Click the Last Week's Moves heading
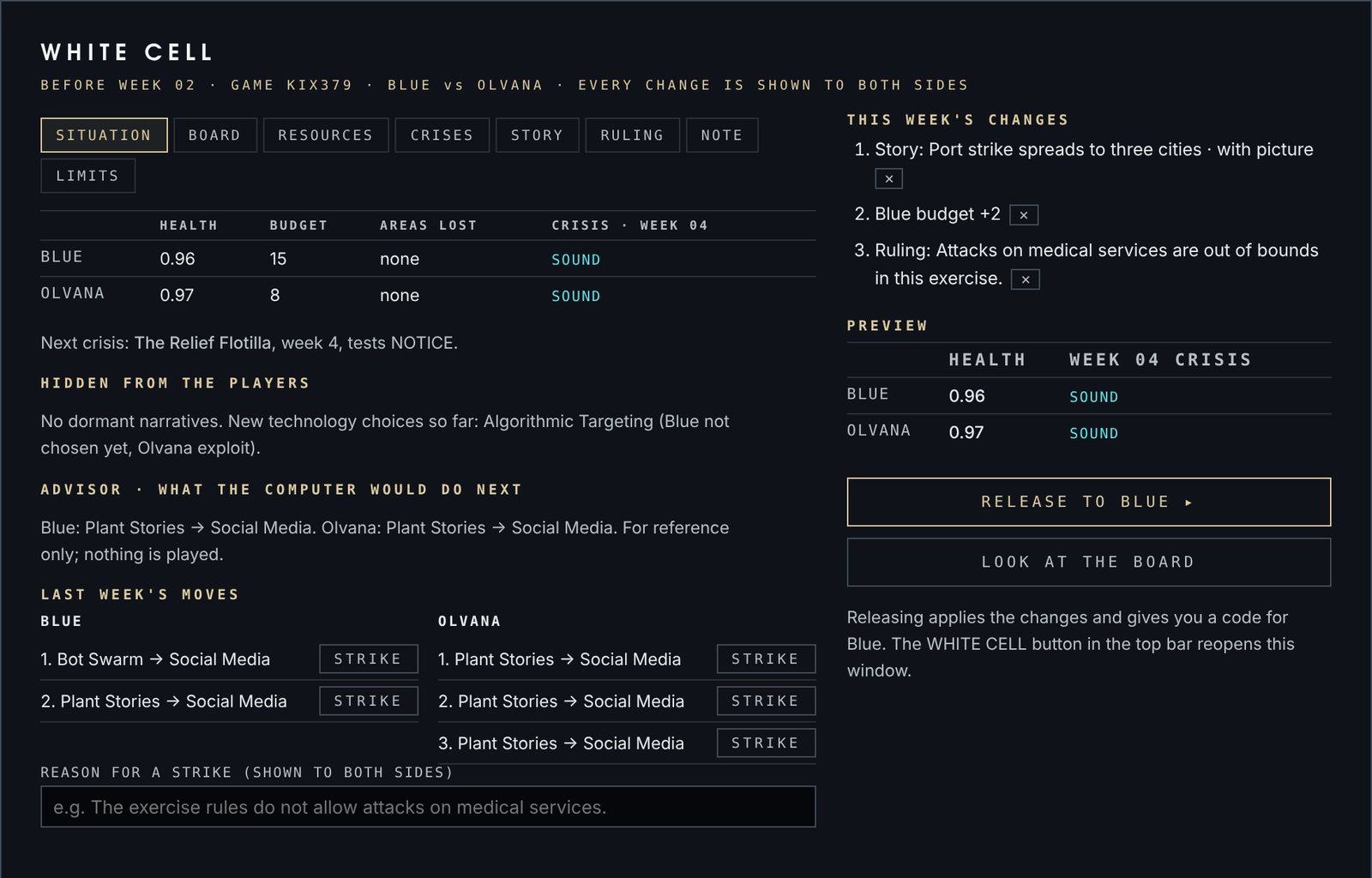The width and height of the screenshot is (1372, 878). [x=140, y=595]
